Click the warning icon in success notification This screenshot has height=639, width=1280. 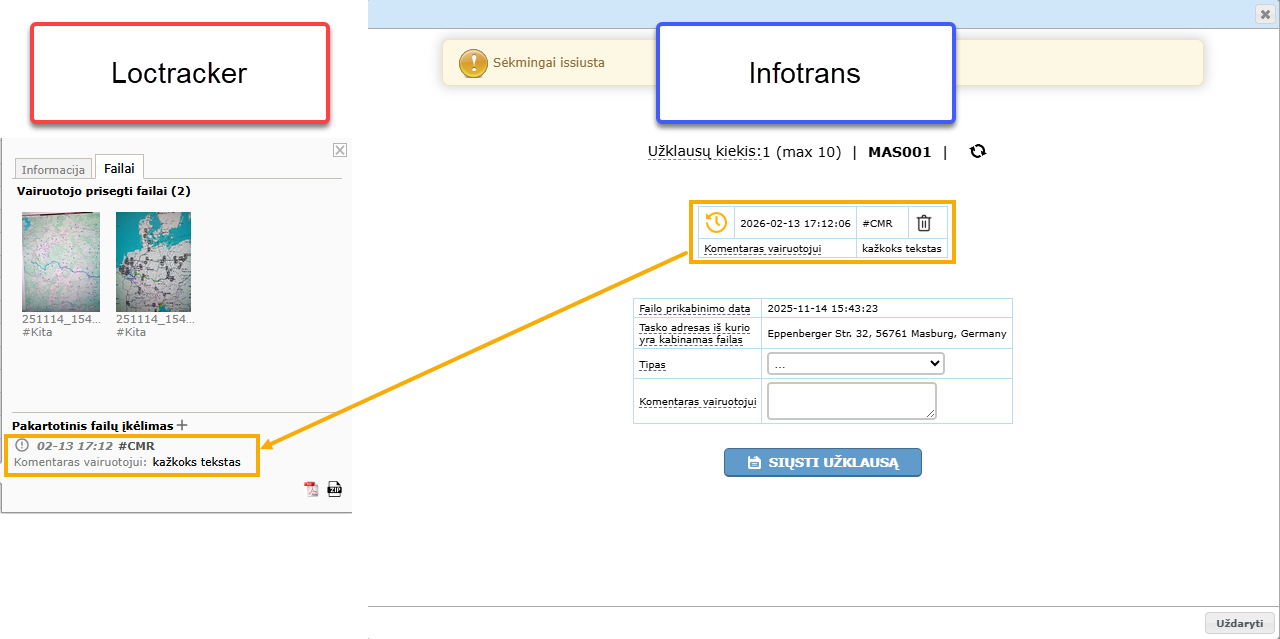473,63
